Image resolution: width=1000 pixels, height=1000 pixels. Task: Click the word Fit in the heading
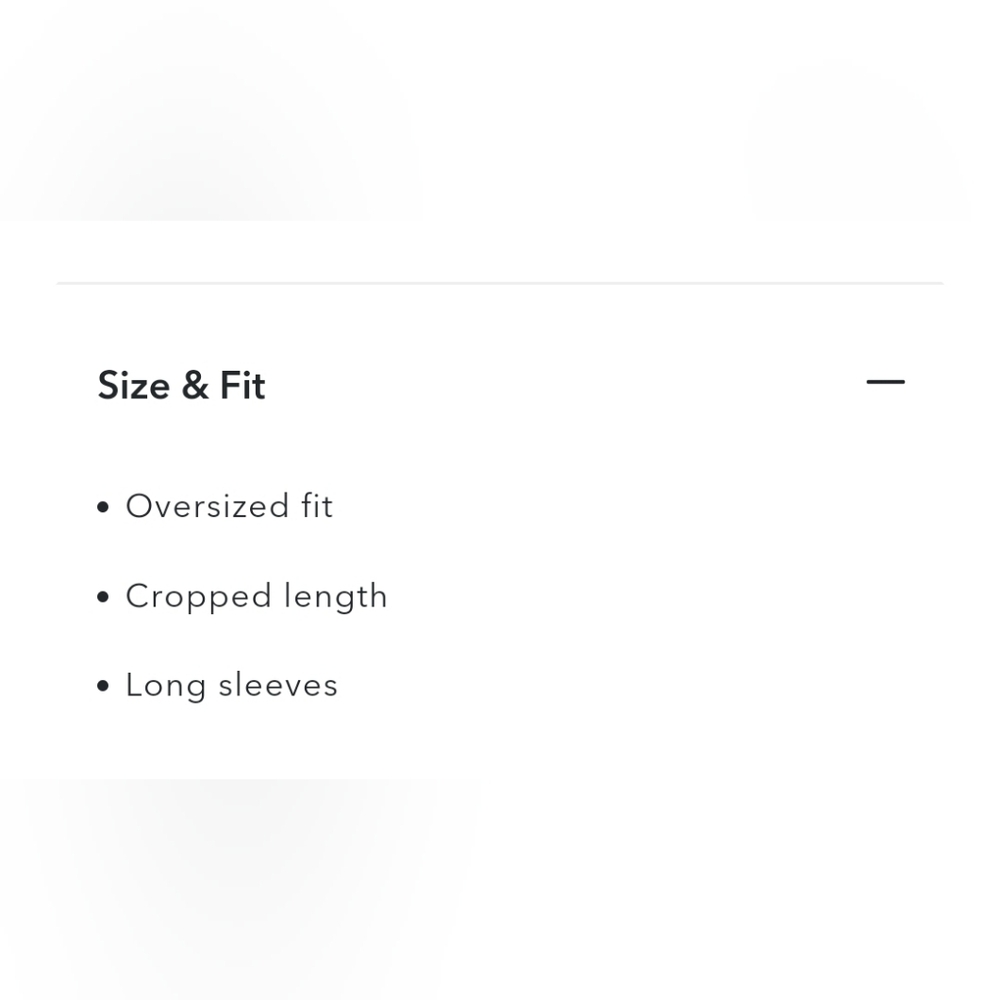pyautogui.click(x=242, y=386)
